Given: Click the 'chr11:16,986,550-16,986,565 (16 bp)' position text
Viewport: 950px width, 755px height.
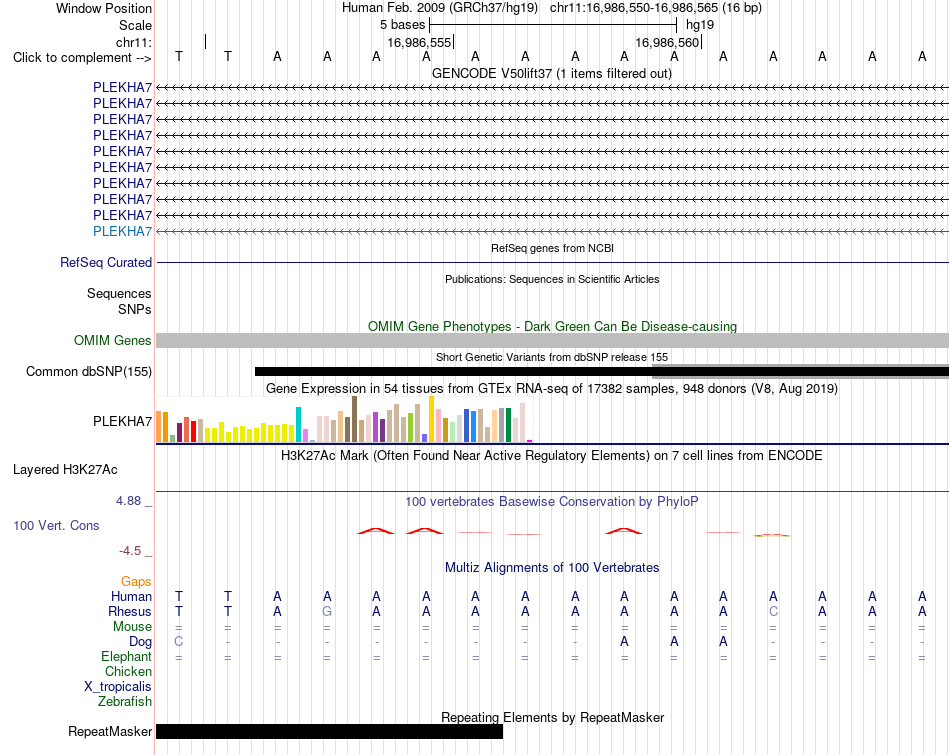Looking at the screenshot, I should coord(656,8).
